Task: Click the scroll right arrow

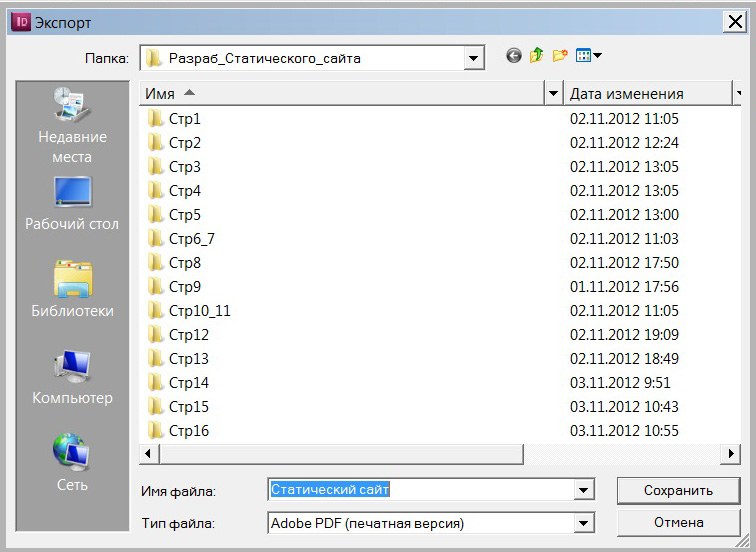Action: click(x=730, y=454)
